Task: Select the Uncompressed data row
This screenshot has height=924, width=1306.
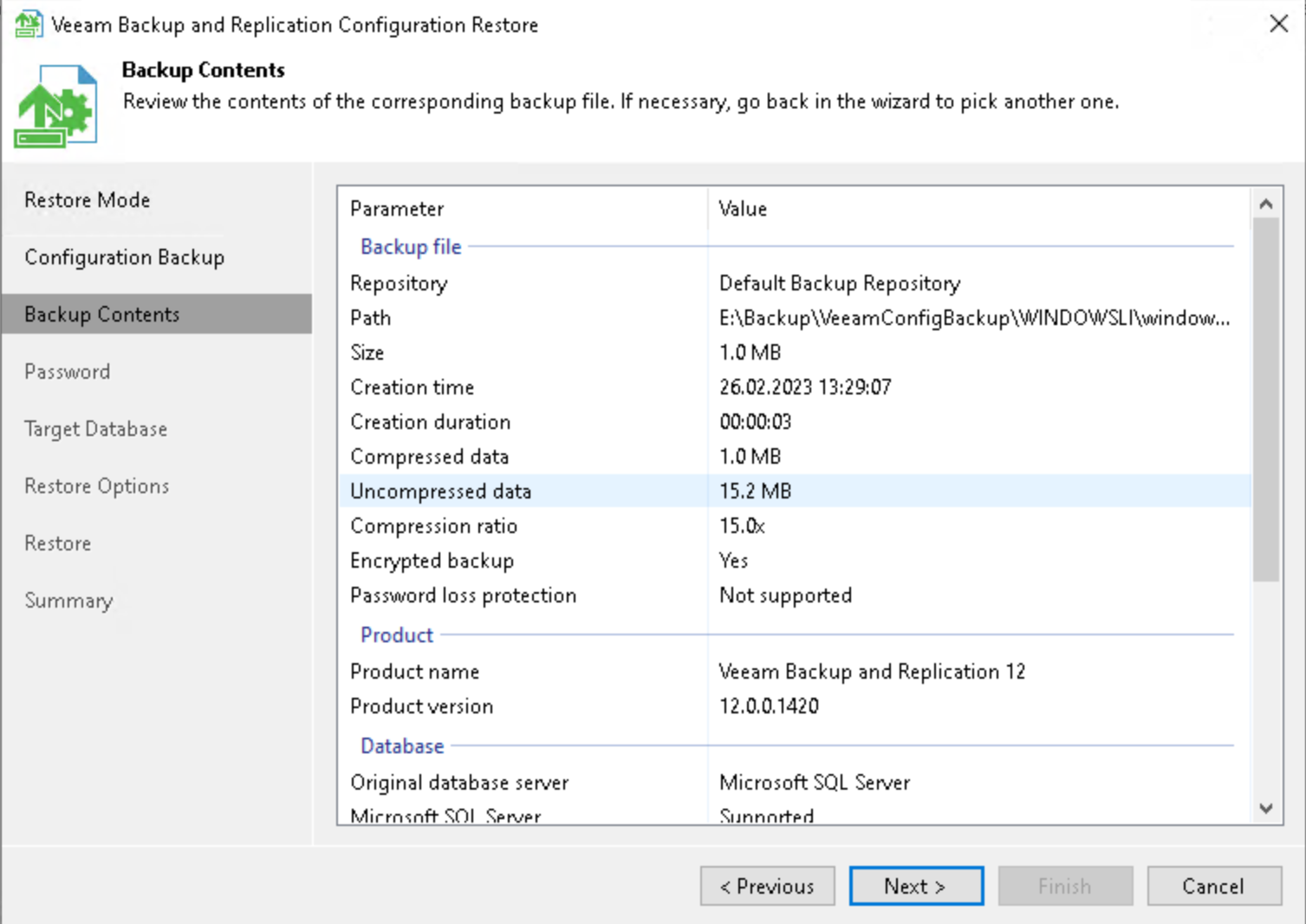Action: [x=795, y=491]
